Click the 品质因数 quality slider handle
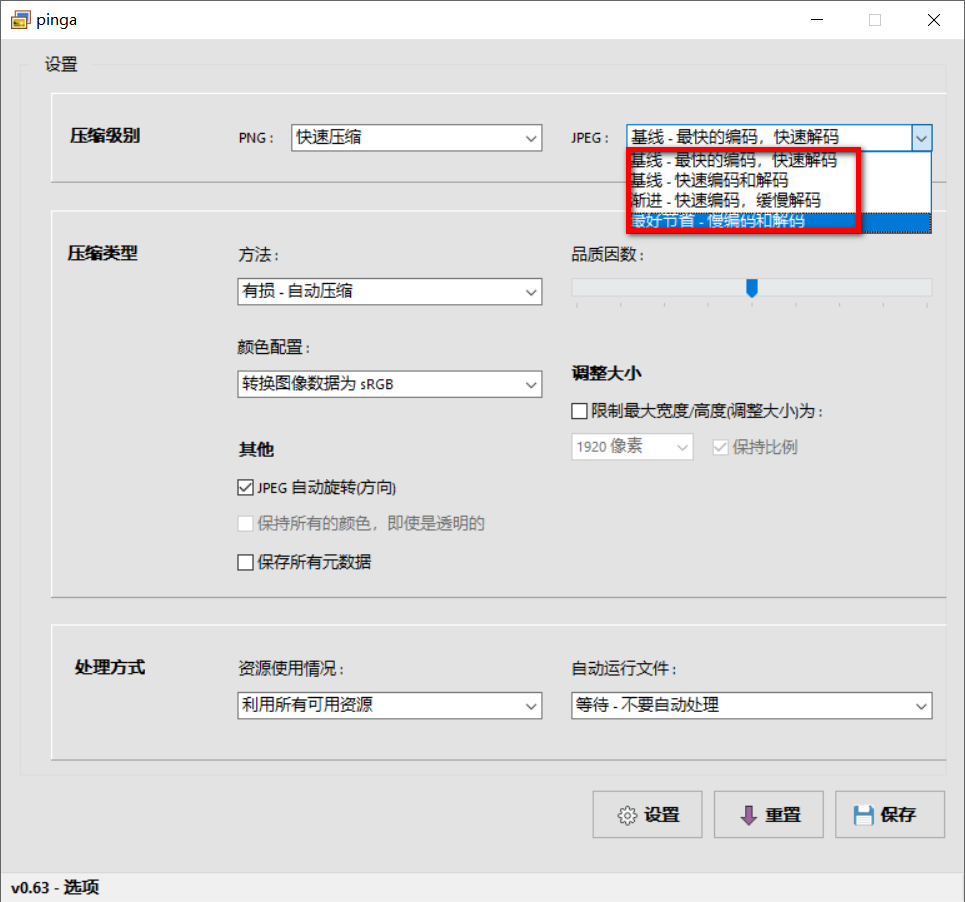Viewport: 965px width, 902px height. click(752, 289)
